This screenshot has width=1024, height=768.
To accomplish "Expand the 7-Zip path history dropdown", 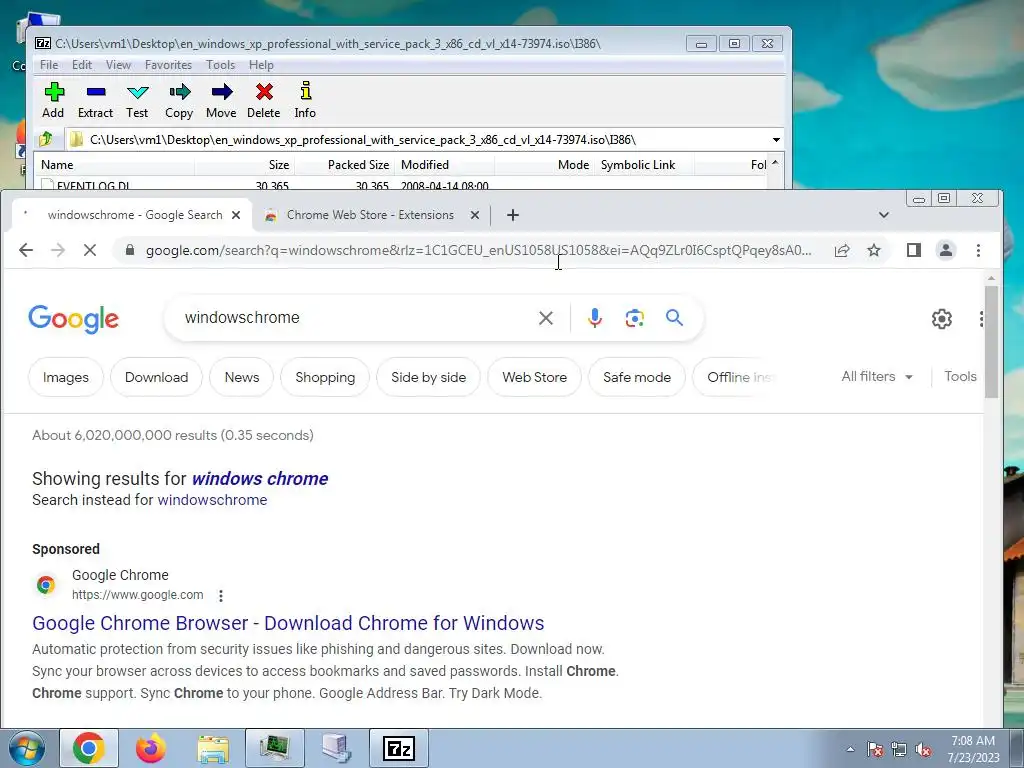I will 776,140.
